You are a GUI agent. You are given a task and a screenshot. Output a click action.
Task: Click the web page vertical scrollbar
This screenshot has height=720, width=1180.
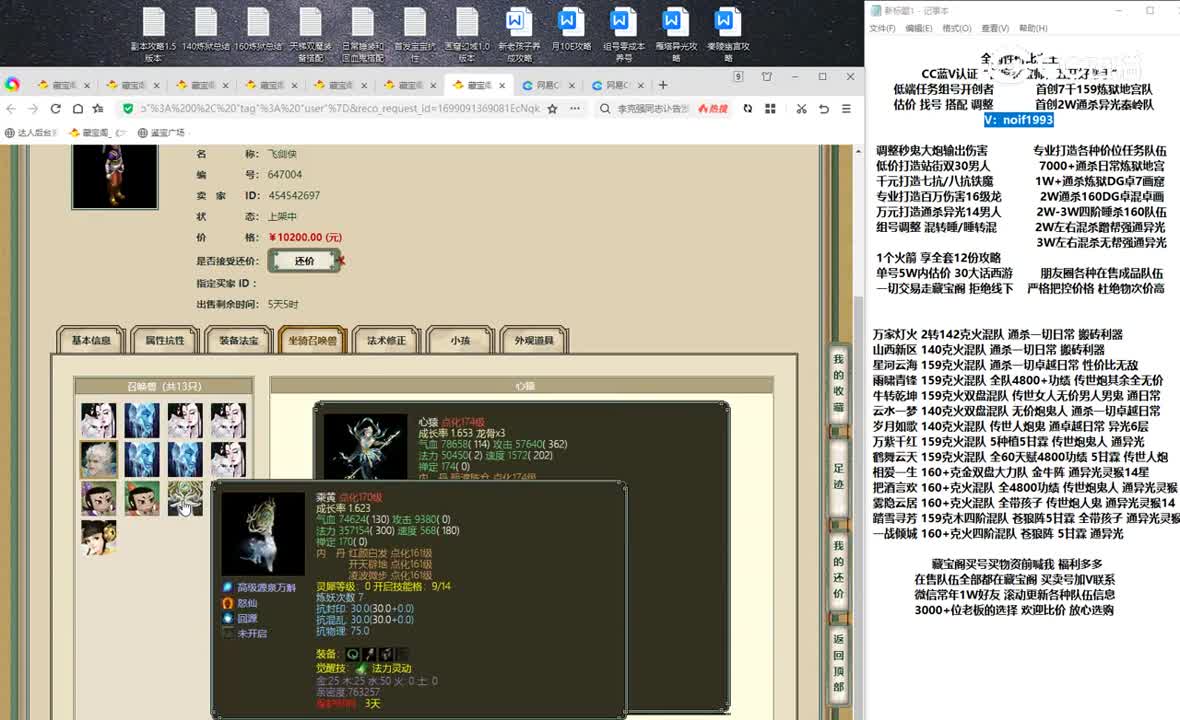click(859, 433)
